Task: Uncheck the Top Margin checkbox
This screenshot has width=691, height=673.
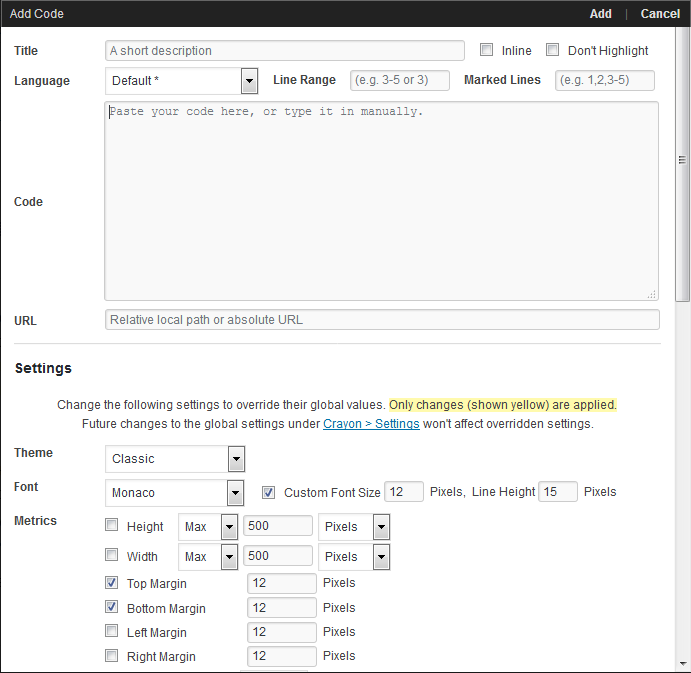Action: (x=111, y=582)
